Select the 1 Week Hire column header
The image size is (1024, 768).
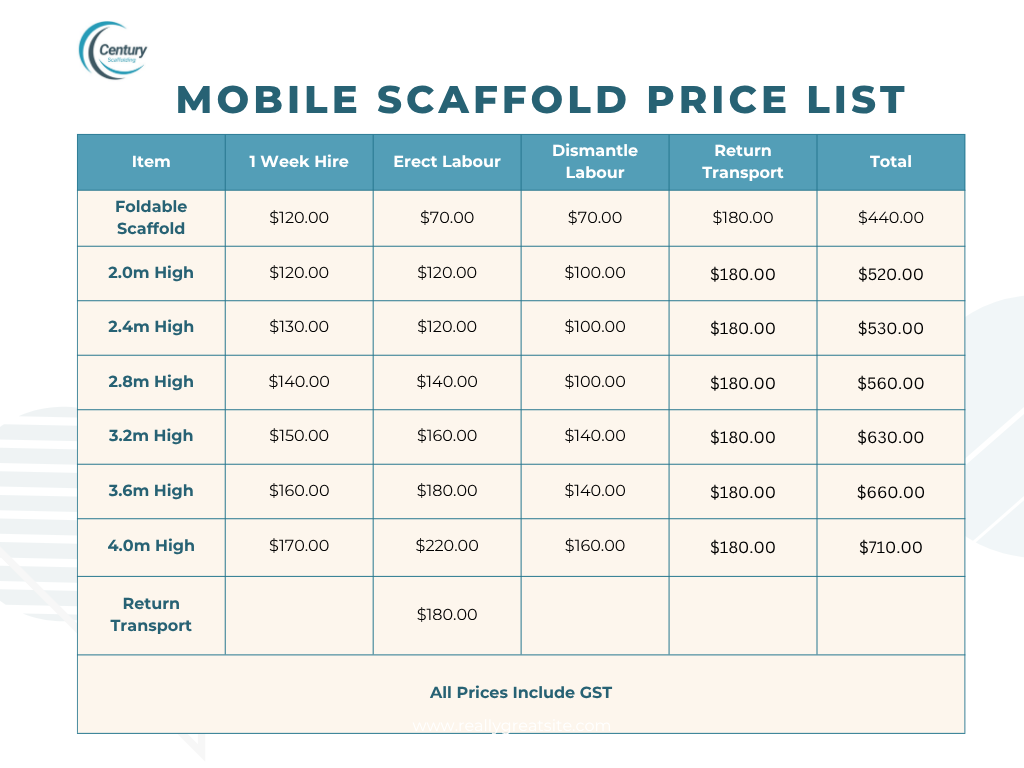pyautogui.click(x=299, y=162)
